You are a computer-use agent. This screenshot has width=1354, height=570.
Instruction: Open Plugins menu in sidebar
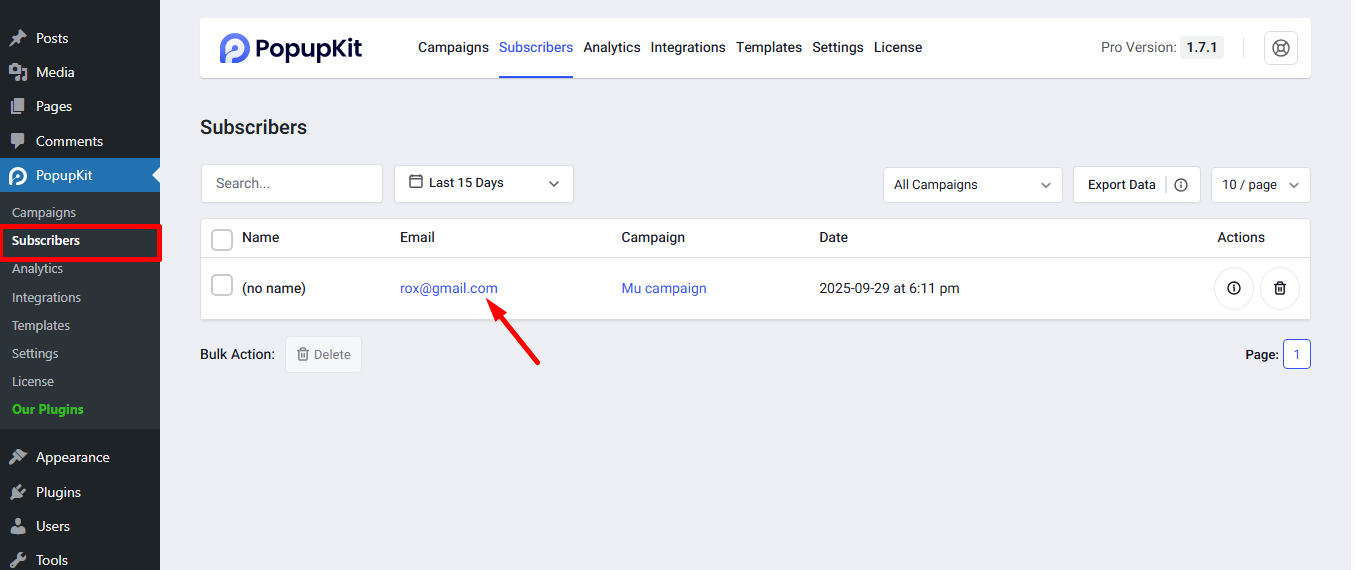[x=58, y=492]
